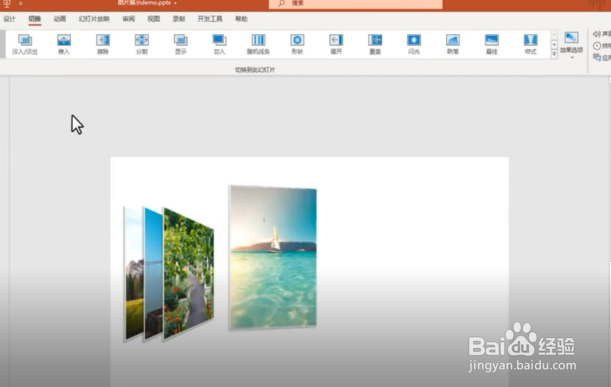Apply the Random Bars (随机线条) transition
Viewport: 611px width, 387px height.
point(258,44)
